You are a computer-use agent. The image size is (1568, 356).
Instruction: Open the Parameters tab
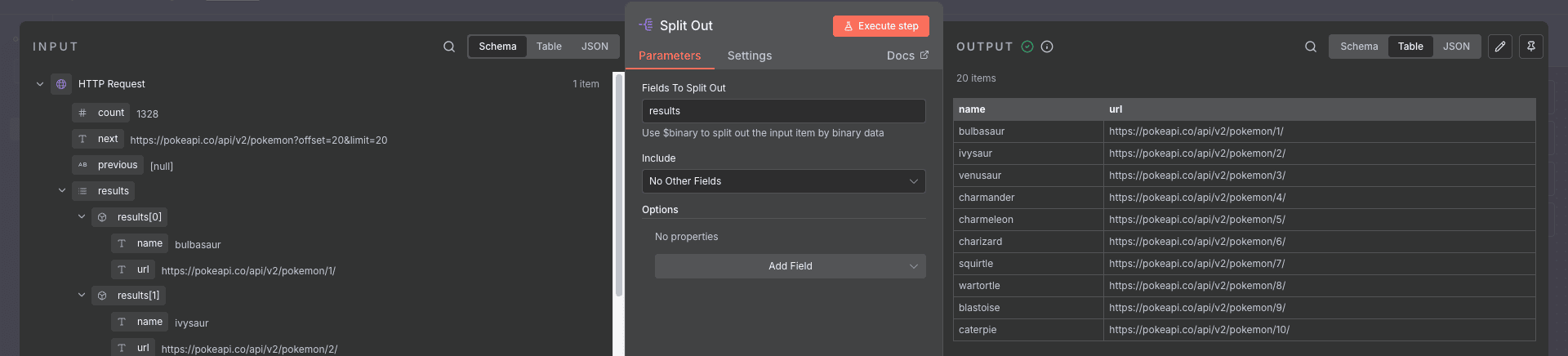tap(670, 56)
